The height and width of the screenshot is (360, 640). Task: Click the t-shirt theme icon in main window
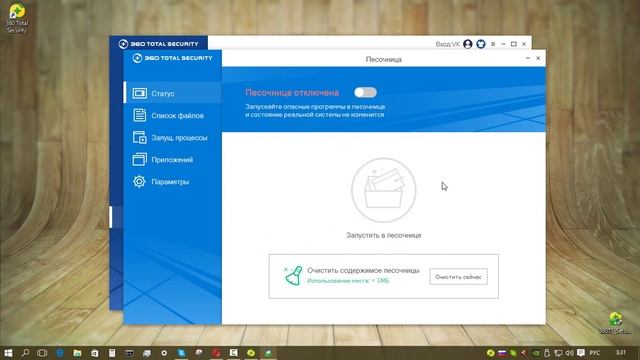(x=481, y=44)
